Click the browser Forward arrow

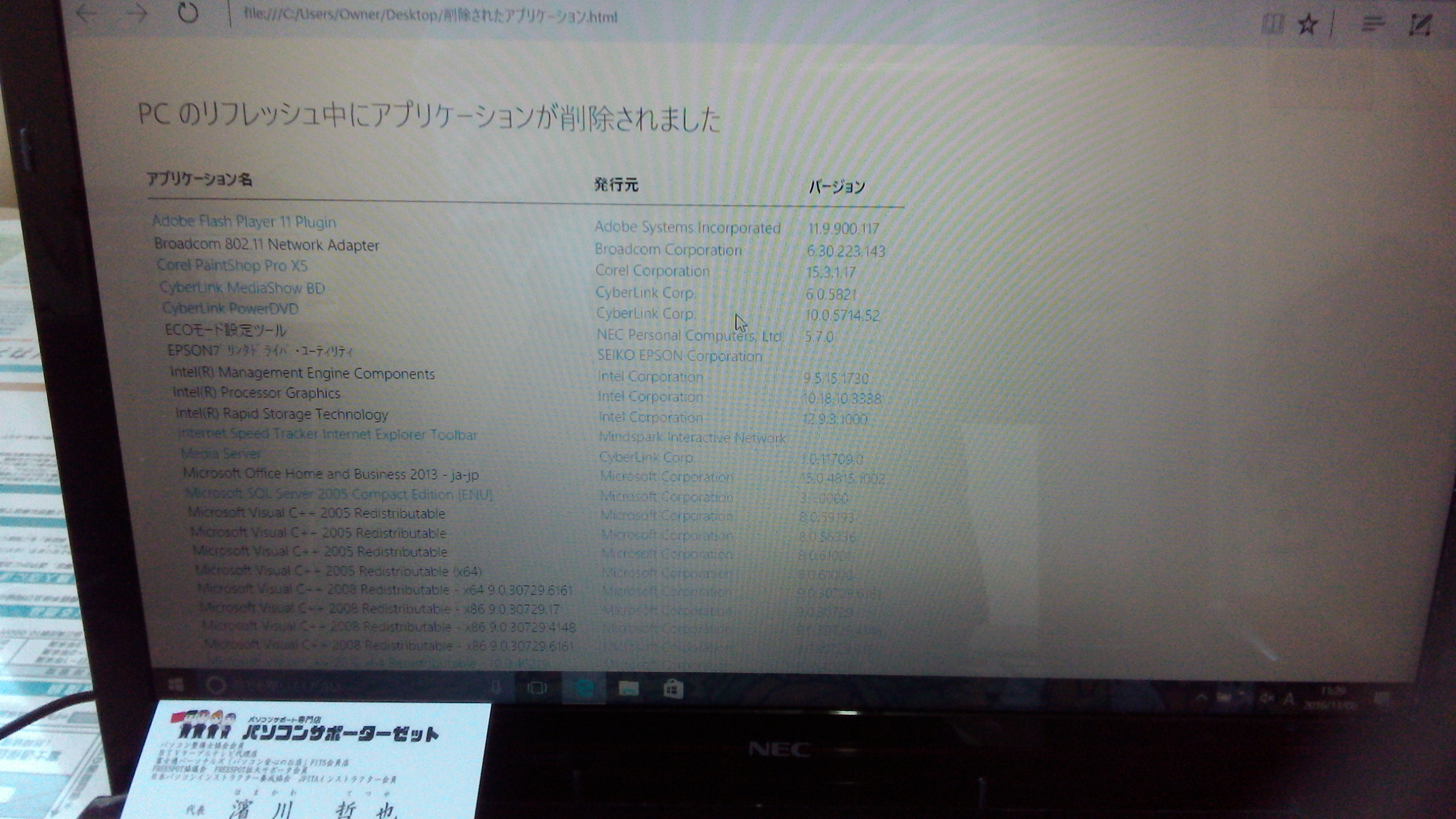coord(136,14)
